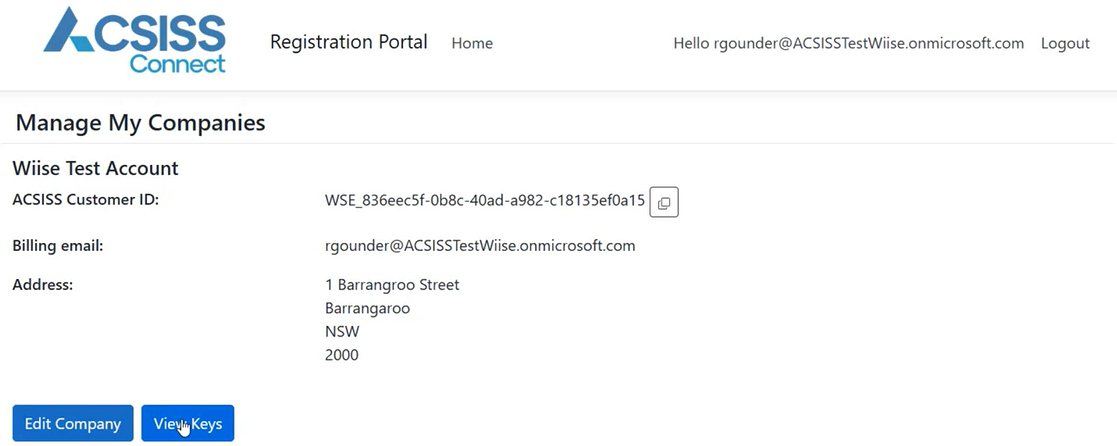Screen dimensions: 1117x446
Task: Click the 2000 postcode text
Action: click(342, 355)
